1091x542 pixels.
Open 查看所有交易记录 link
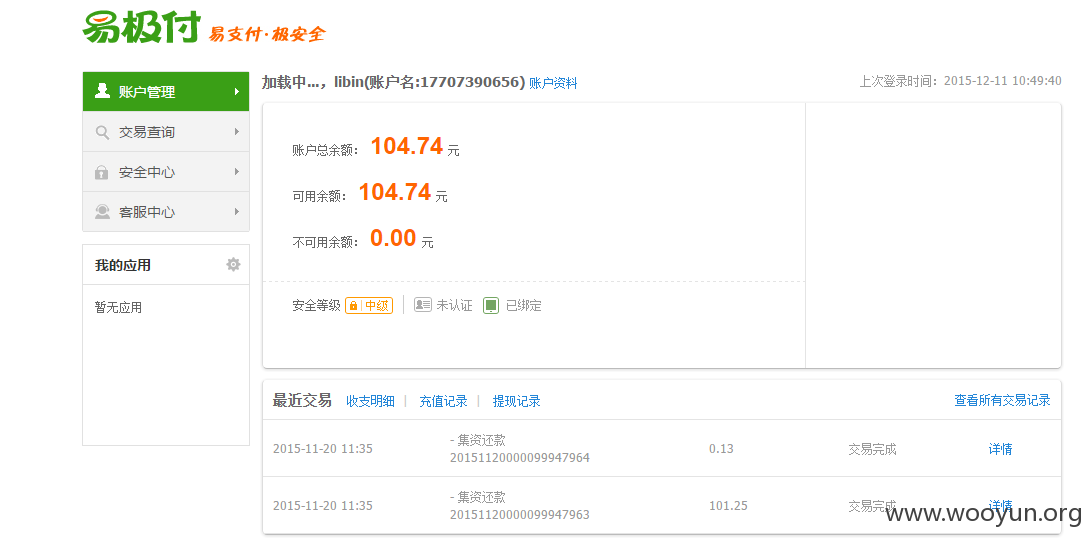(1002, 400)
